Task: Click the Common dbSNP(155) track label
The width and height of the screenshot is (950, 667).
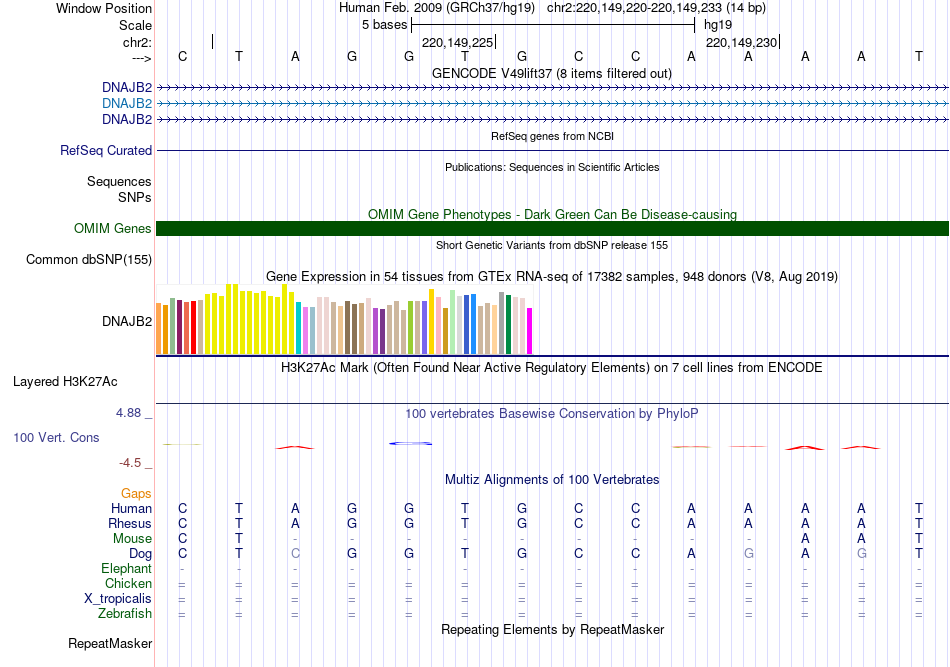Action: (89, 259)
